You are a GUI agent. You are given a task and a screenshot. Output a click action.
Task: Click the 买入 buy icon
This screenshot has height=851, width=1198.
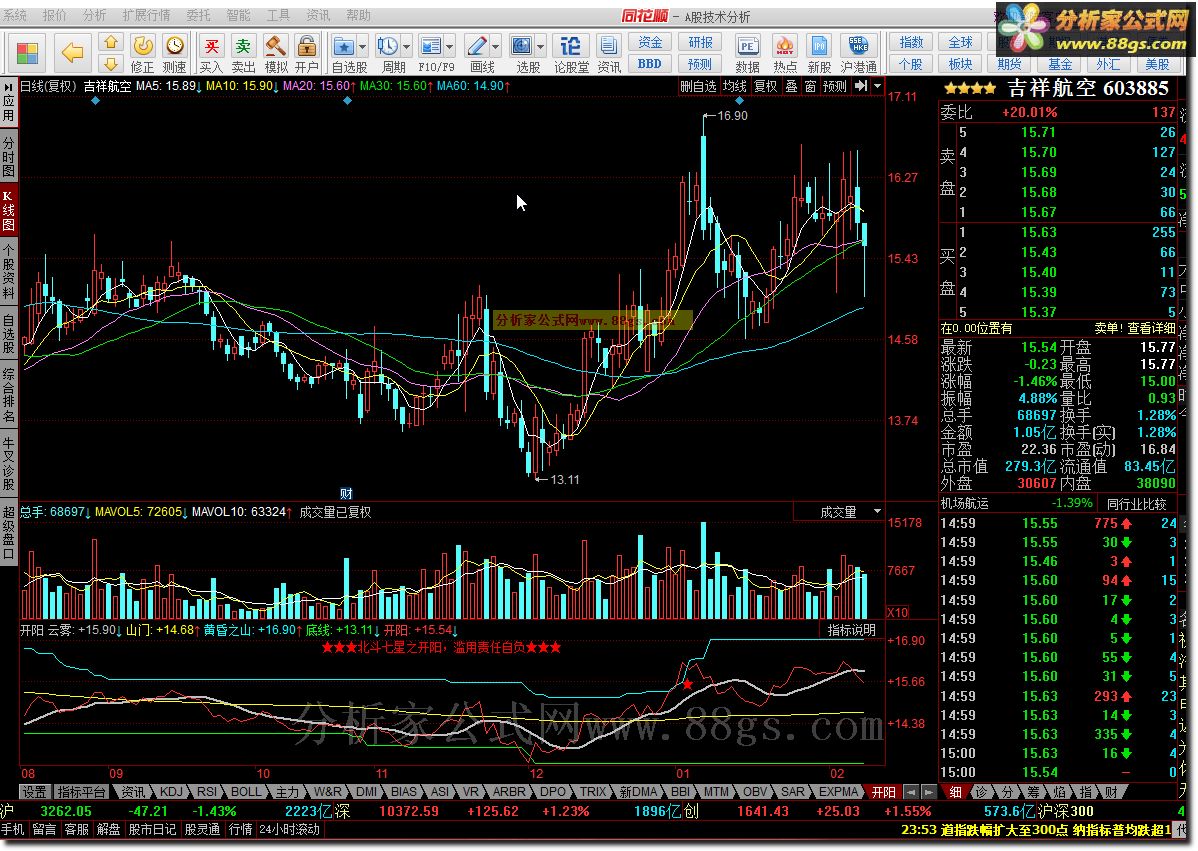click(212, 53)
